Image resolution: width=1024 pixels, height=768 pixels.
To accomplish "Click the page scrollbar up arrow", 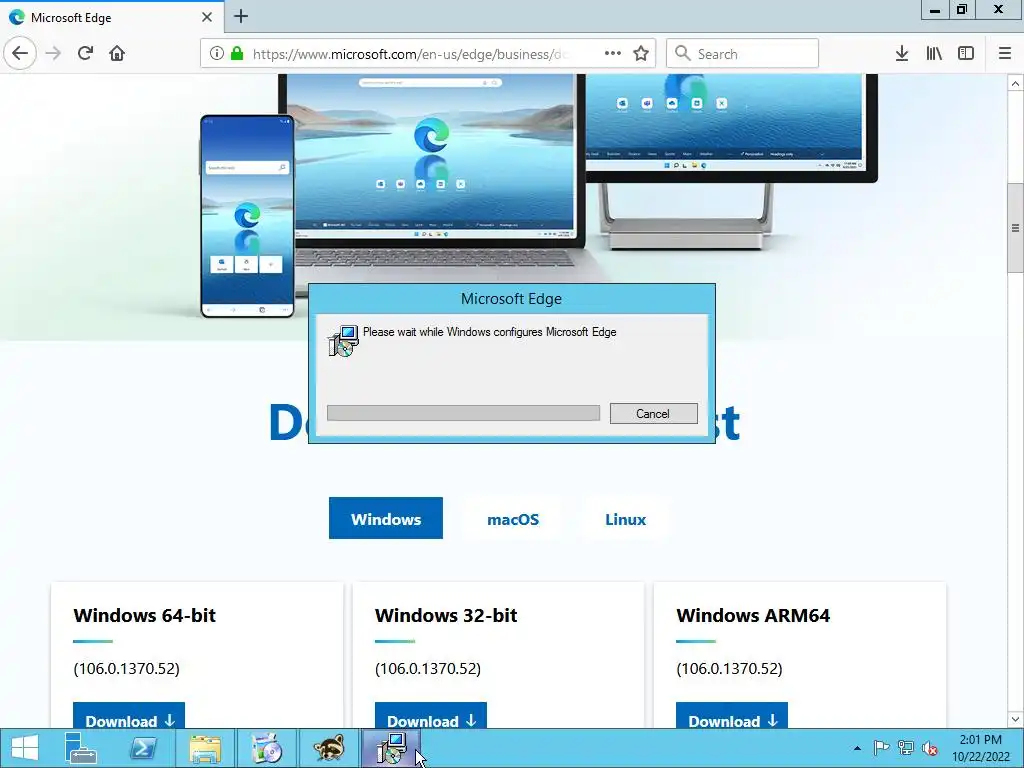I will click(1016, 84).
